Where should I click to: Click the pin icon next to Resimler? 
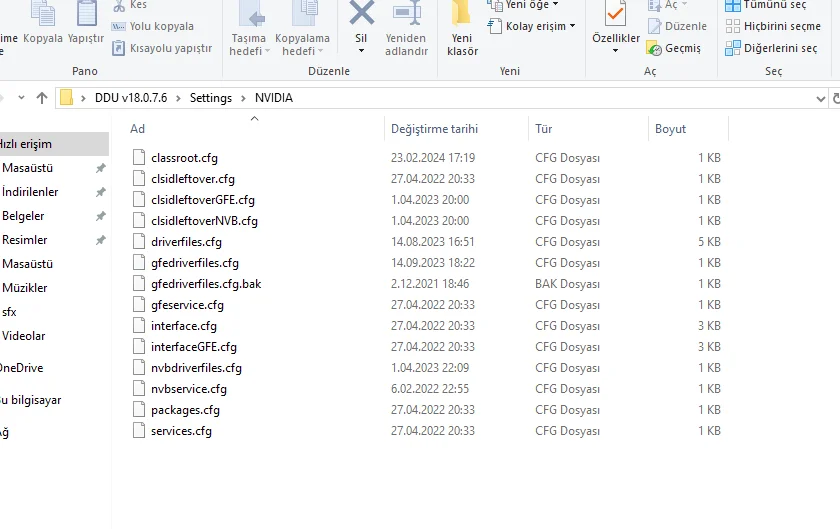100,240
